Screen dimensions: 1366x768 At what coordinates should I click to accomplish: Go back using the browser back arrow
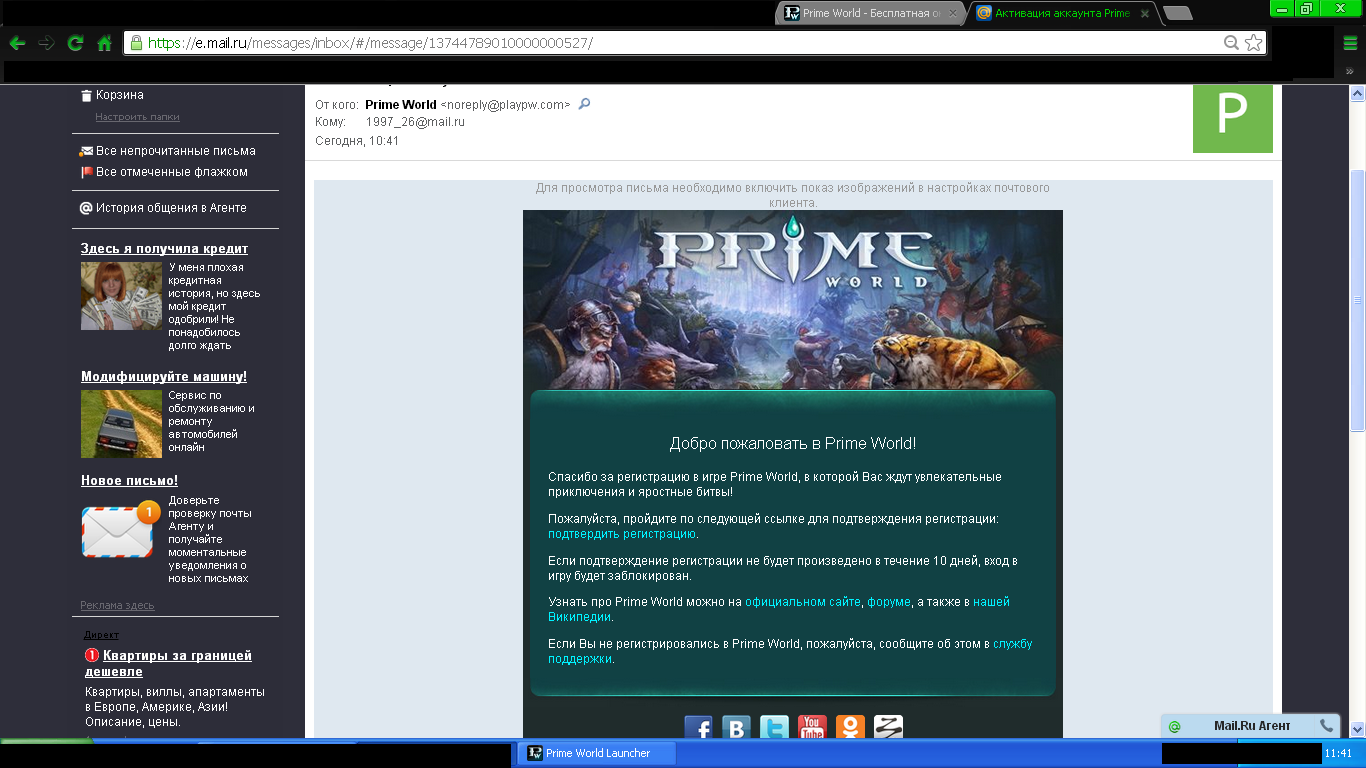pyautogui.click(x=17, y=43)
